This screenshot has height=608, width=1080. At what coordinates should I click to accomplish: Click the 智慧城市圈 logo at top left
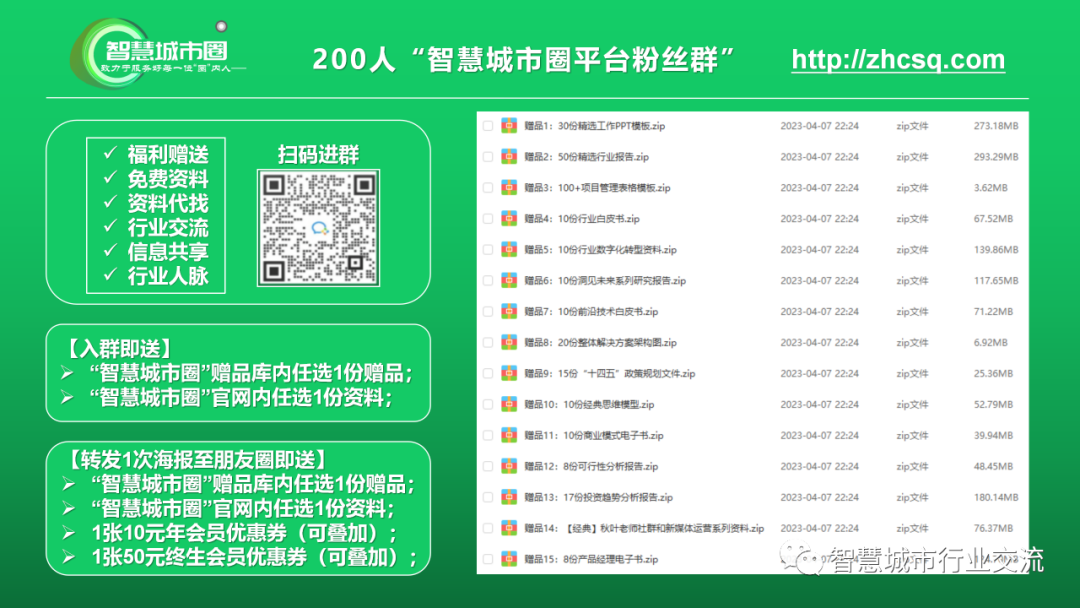point(157,54)
